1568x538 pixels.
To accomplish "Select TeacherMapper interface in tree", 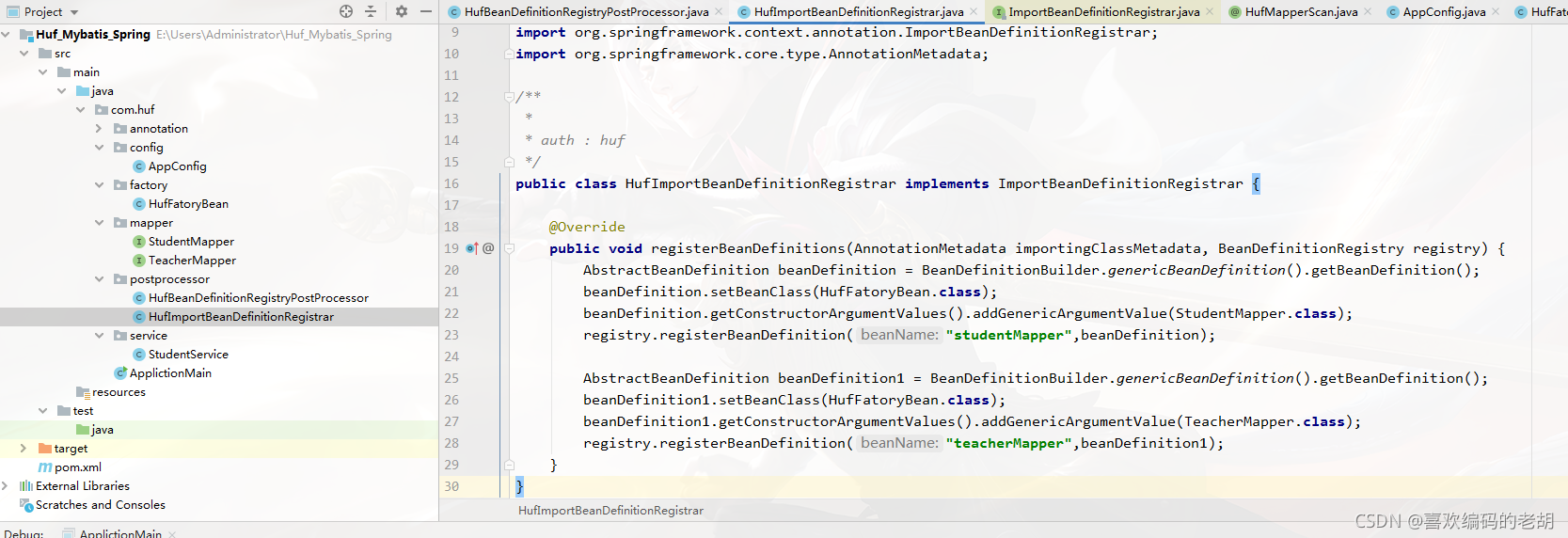I will [192, 261].
